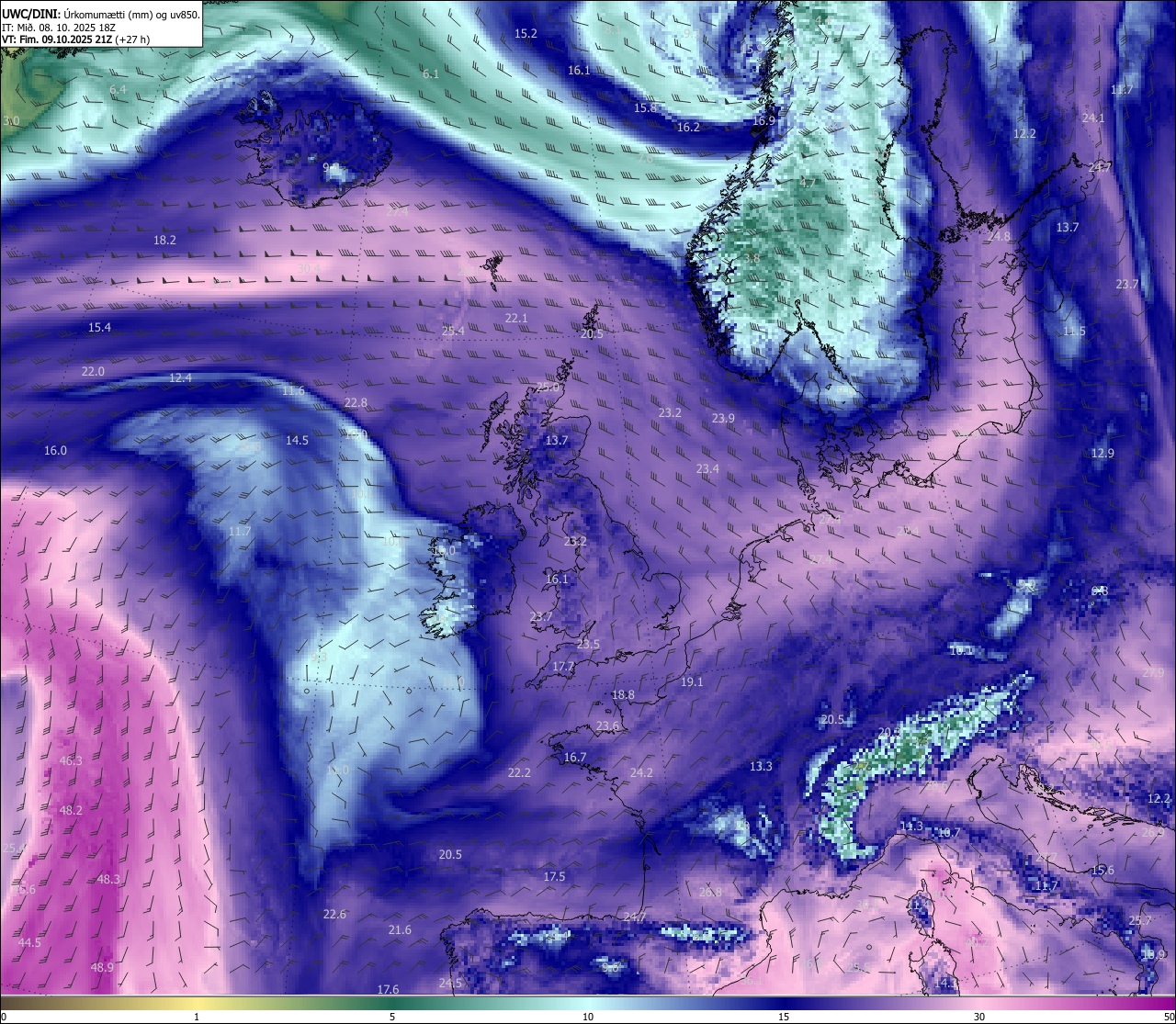Click the 48.9 value on the map
The width and height of the screenshot is (1176, 1024).
pos(102,967)
